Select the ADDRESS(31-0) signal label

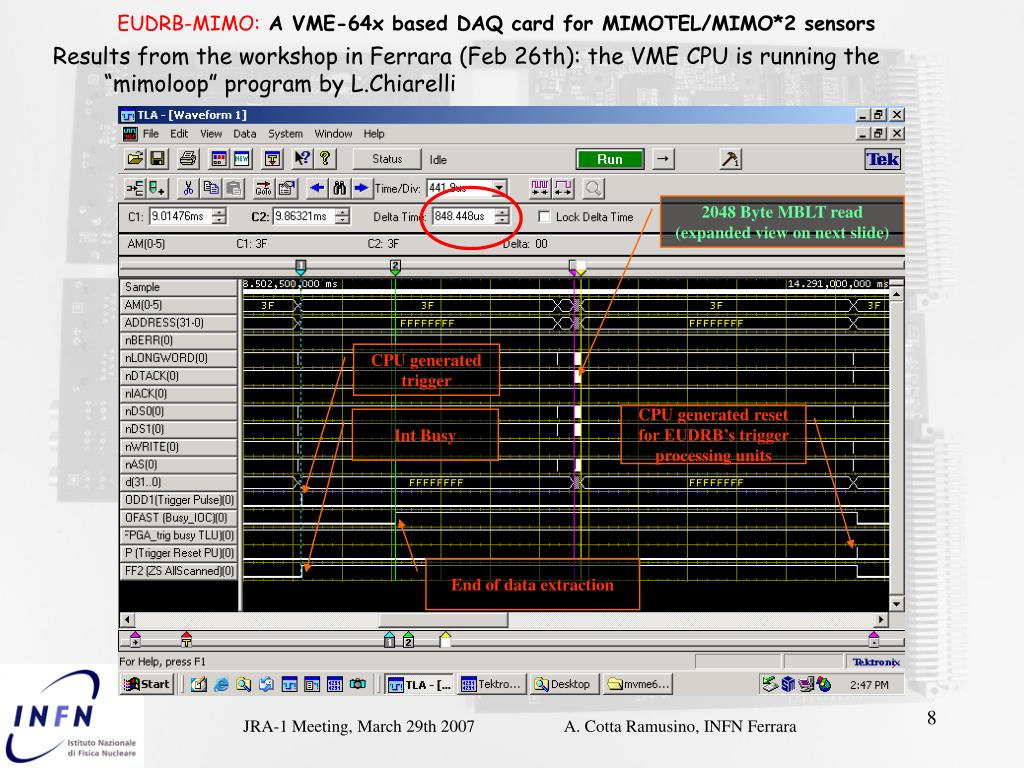coord(178,323)
